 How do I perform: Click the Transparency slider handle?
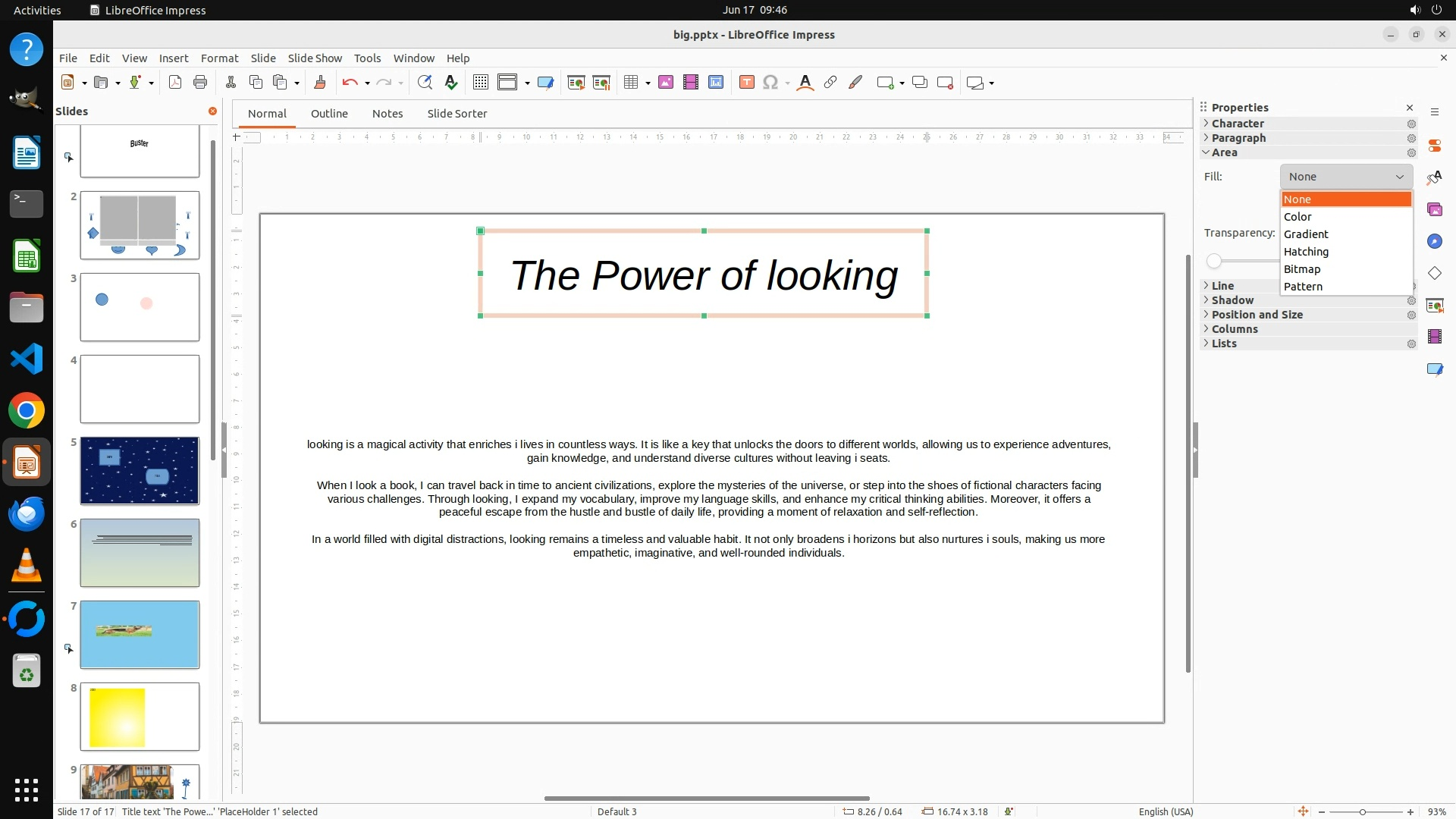1214,262
